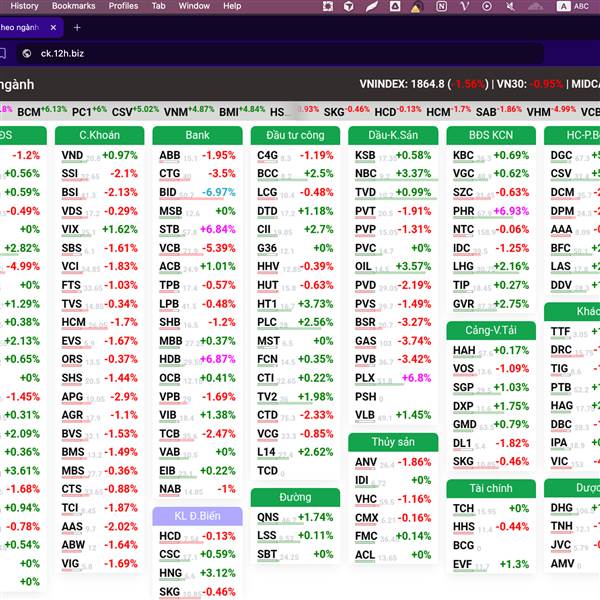
Task: Click SAB in the top ticker strip
Action: tap(499, 111)
